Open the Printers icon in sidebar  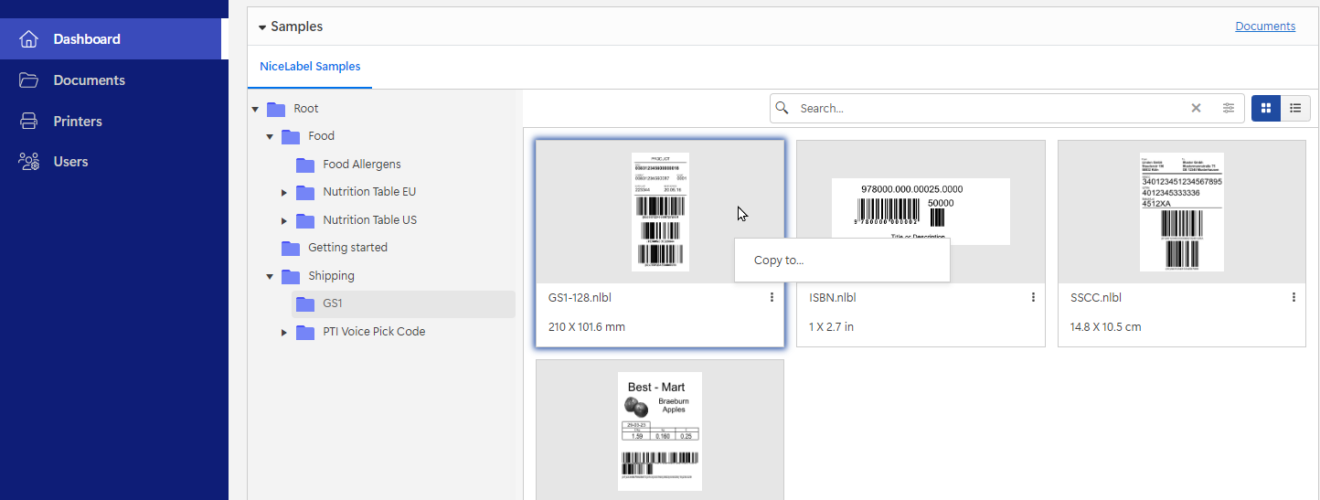(x=29, y=121)
